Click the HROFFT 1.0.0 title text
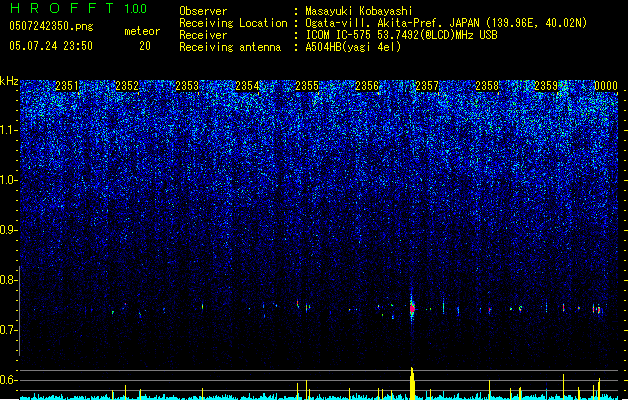Viewport: 629px width, 400px height. pos(79,8)
